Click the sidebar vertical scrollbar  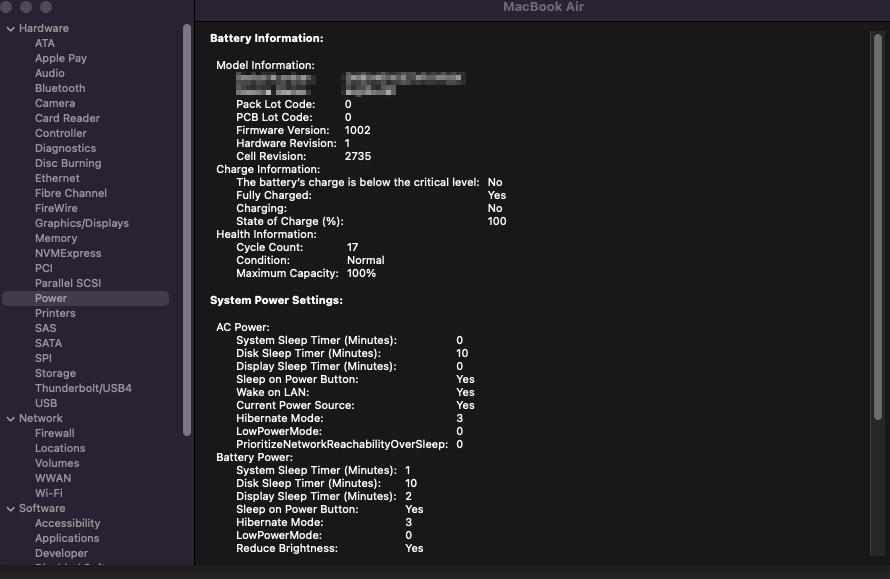click(x=187, y=230)
